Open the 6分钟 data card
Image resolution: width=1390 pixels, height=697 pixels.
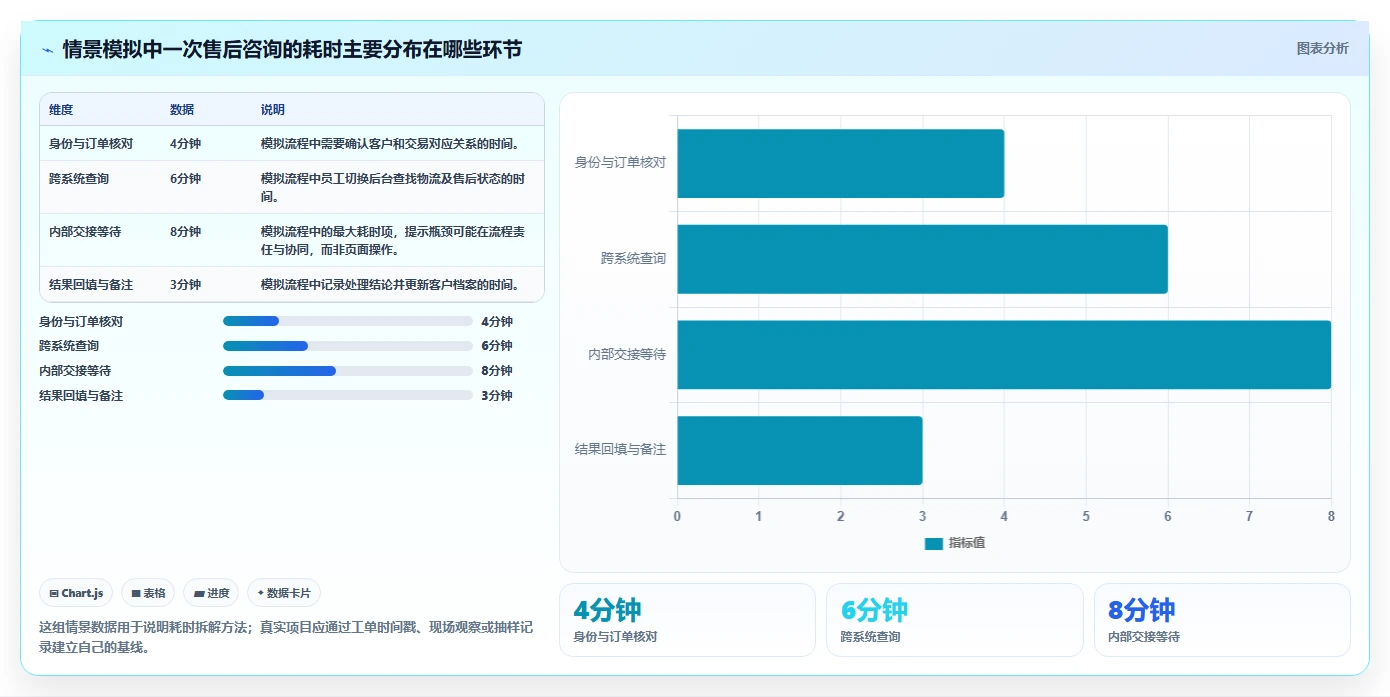tap(954, 620)
